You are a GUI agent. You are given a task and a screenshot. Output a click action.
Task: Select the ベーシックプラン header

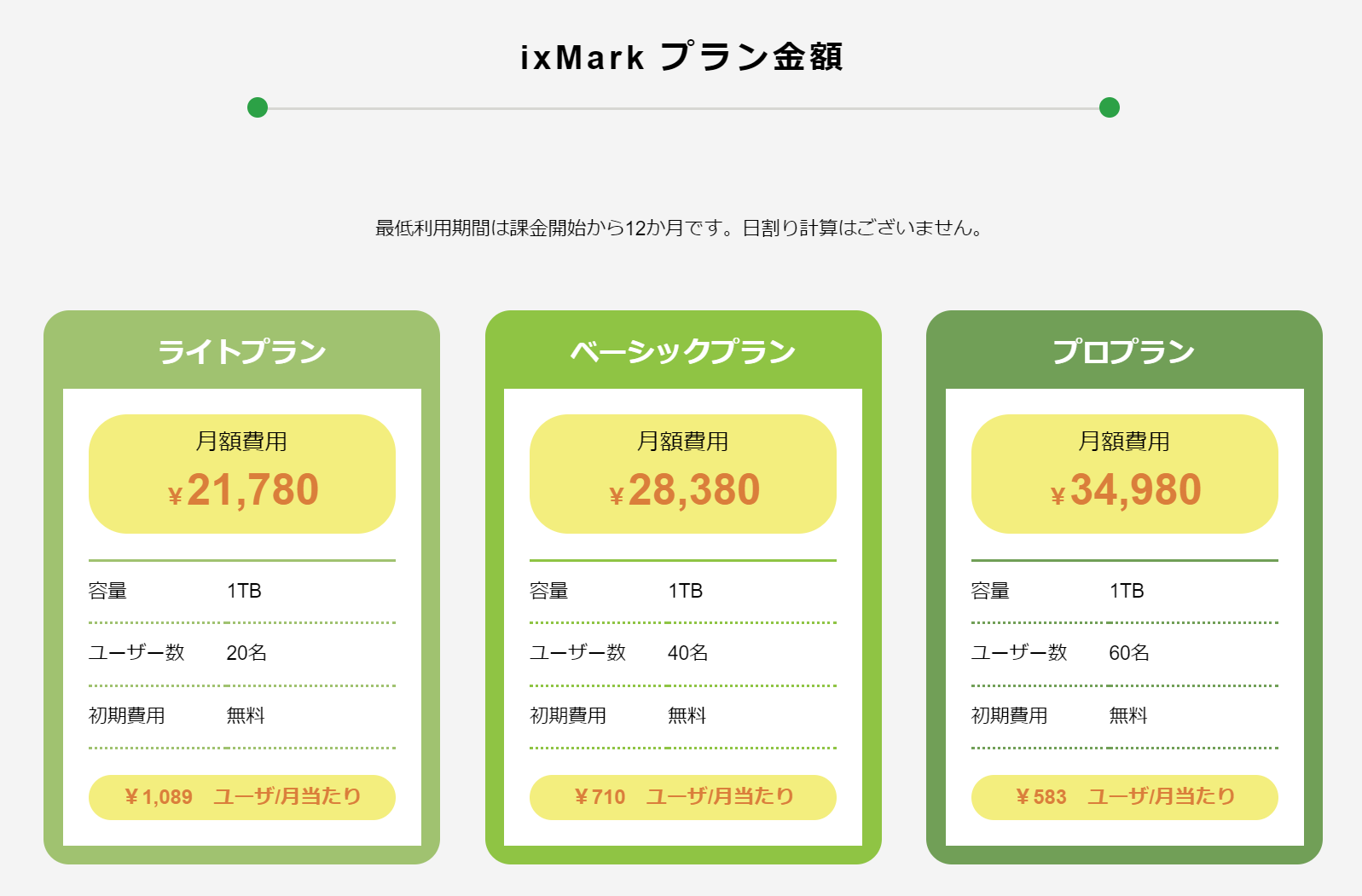point(683,351)
